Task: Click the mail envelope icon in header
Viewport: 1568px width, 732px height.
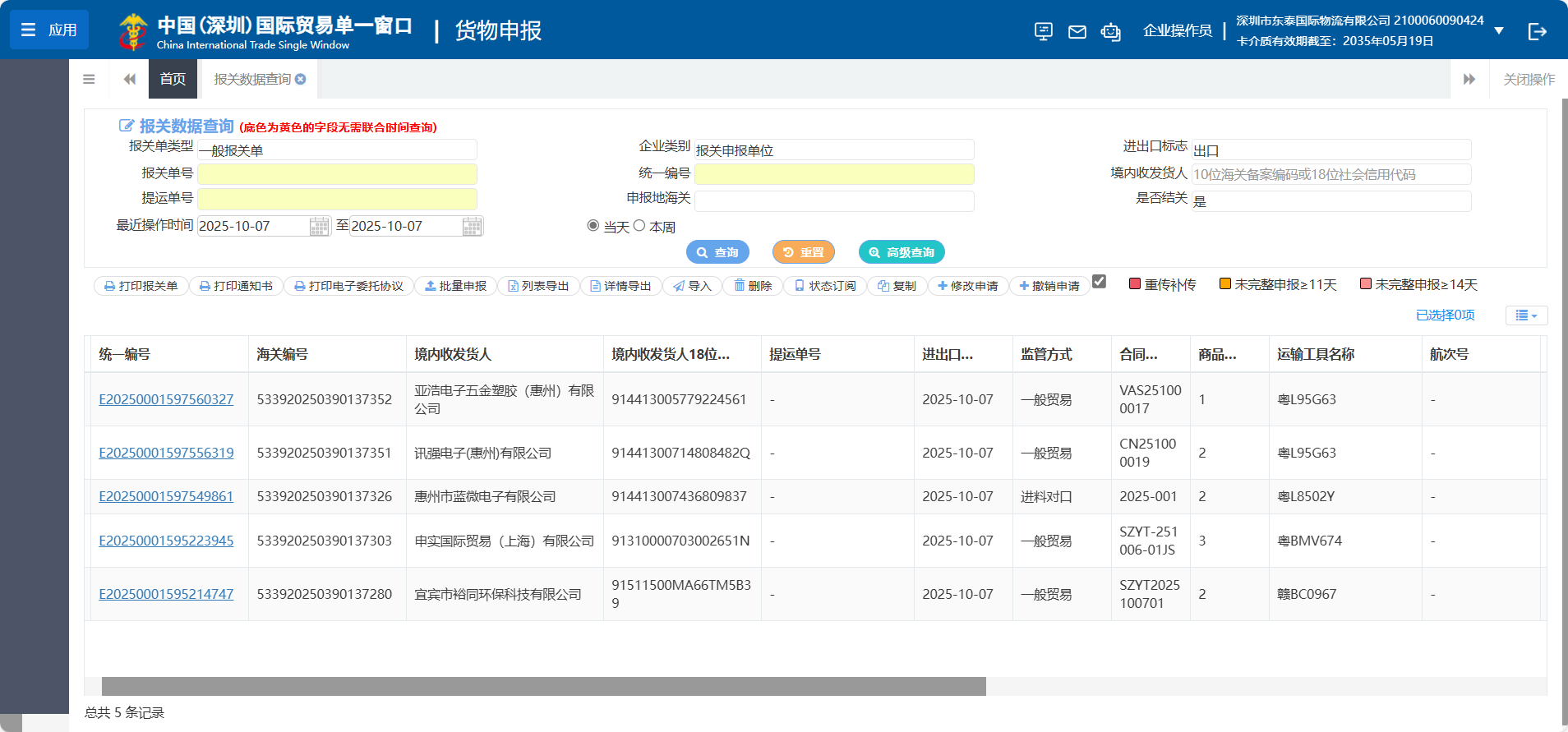Action: tap(1077, 32)
